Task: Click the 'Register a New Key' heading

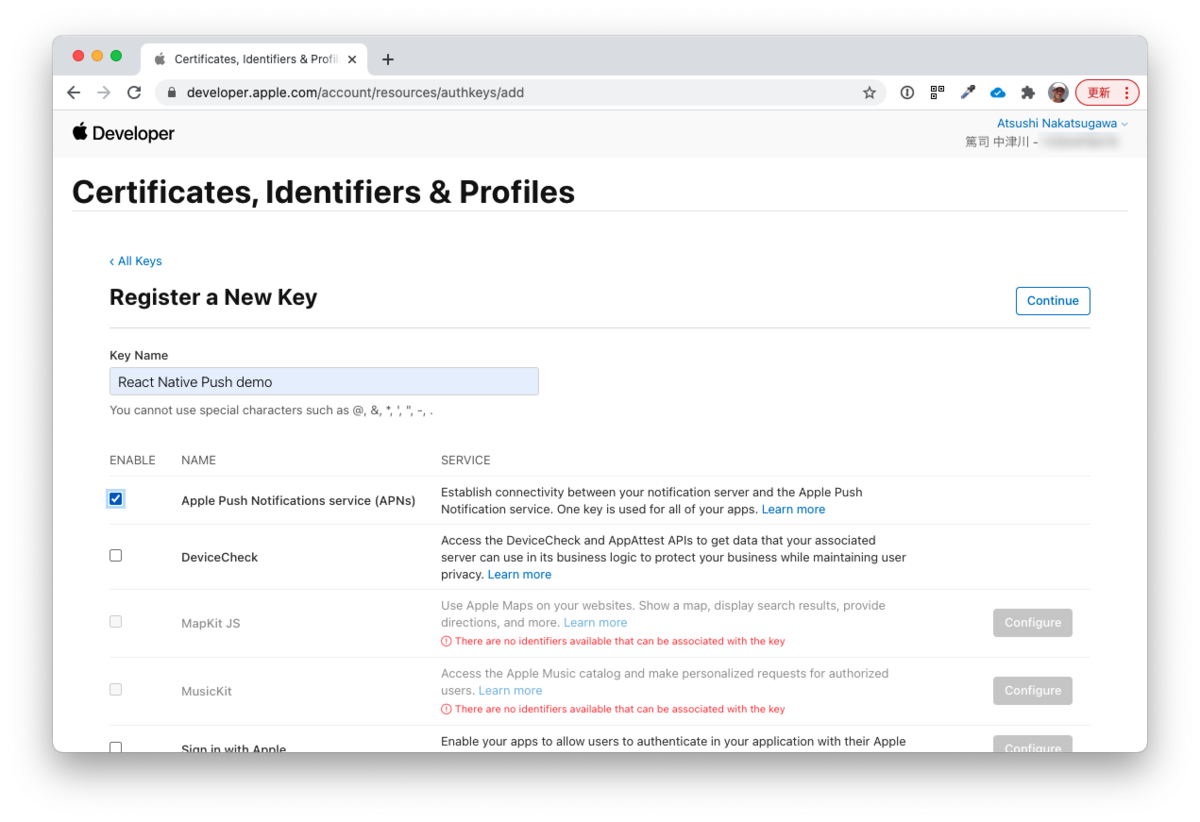Action: [x=213, y=297]
